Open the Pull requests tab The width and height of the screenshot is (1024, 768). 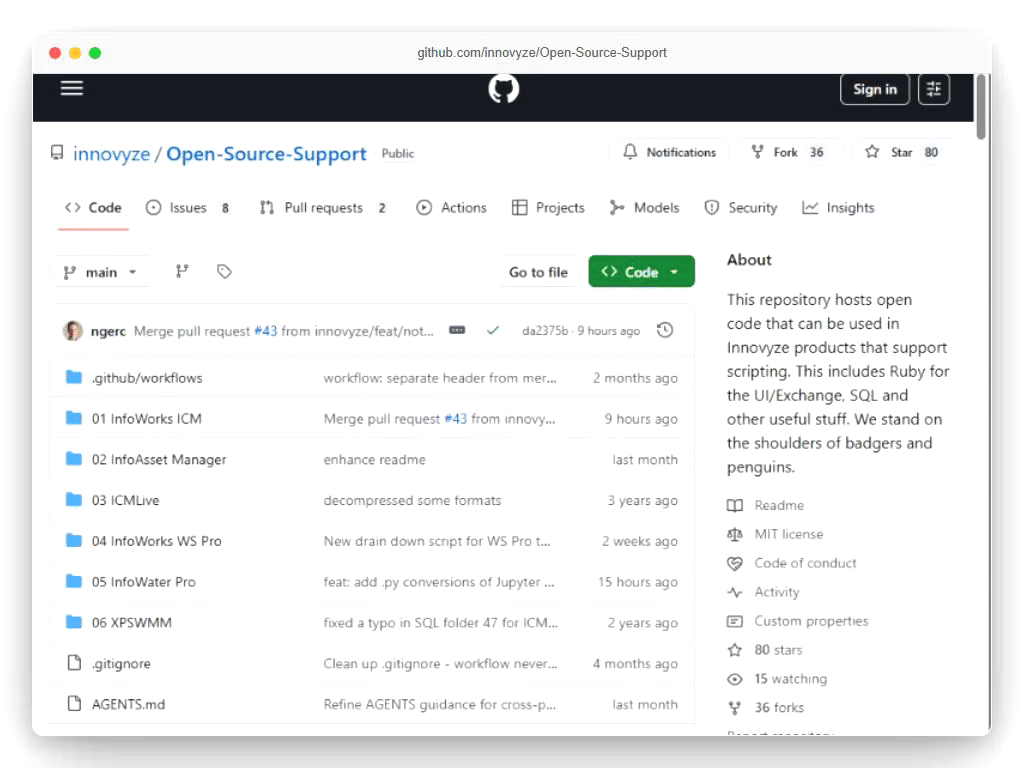322,208
